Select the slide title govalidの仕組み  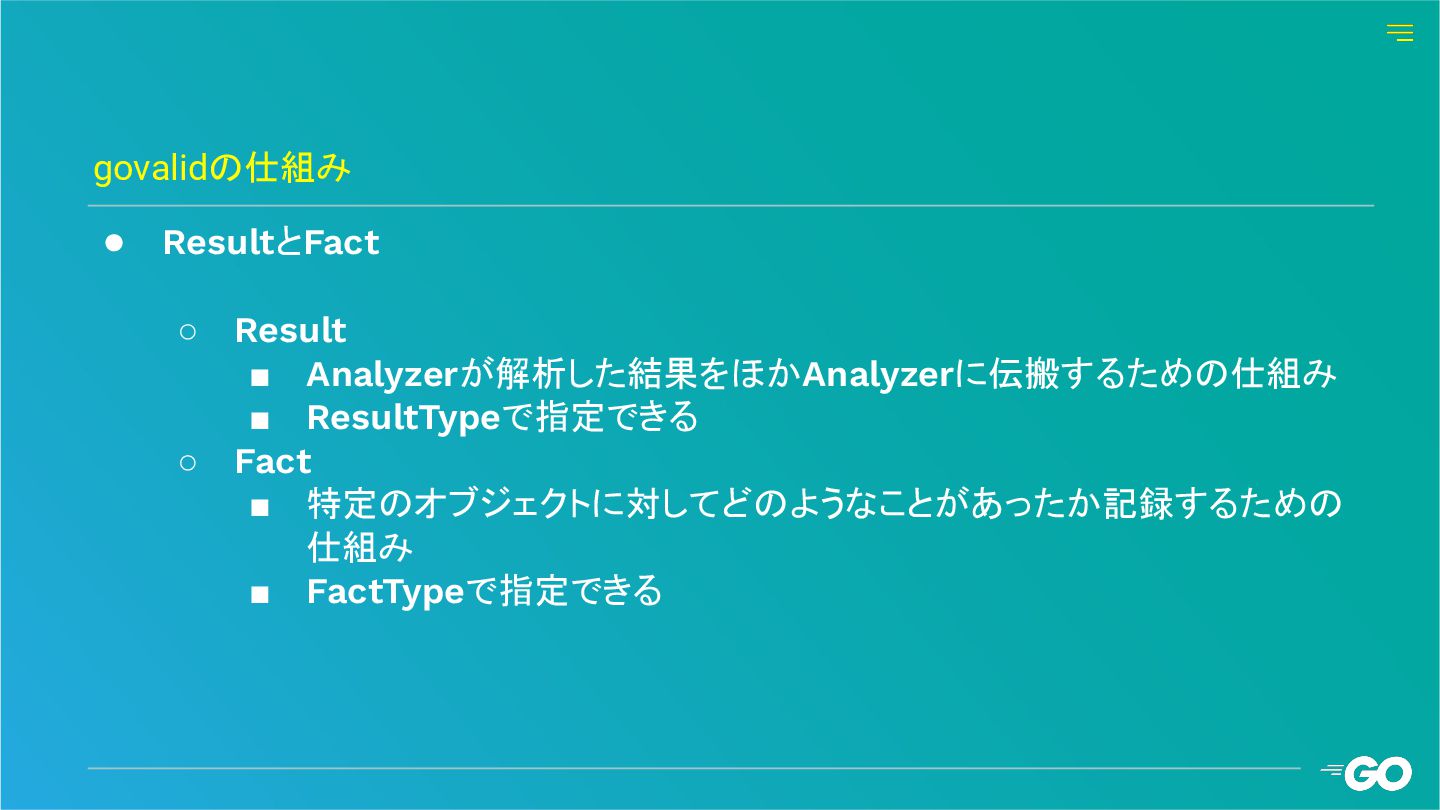coord(222,169)
